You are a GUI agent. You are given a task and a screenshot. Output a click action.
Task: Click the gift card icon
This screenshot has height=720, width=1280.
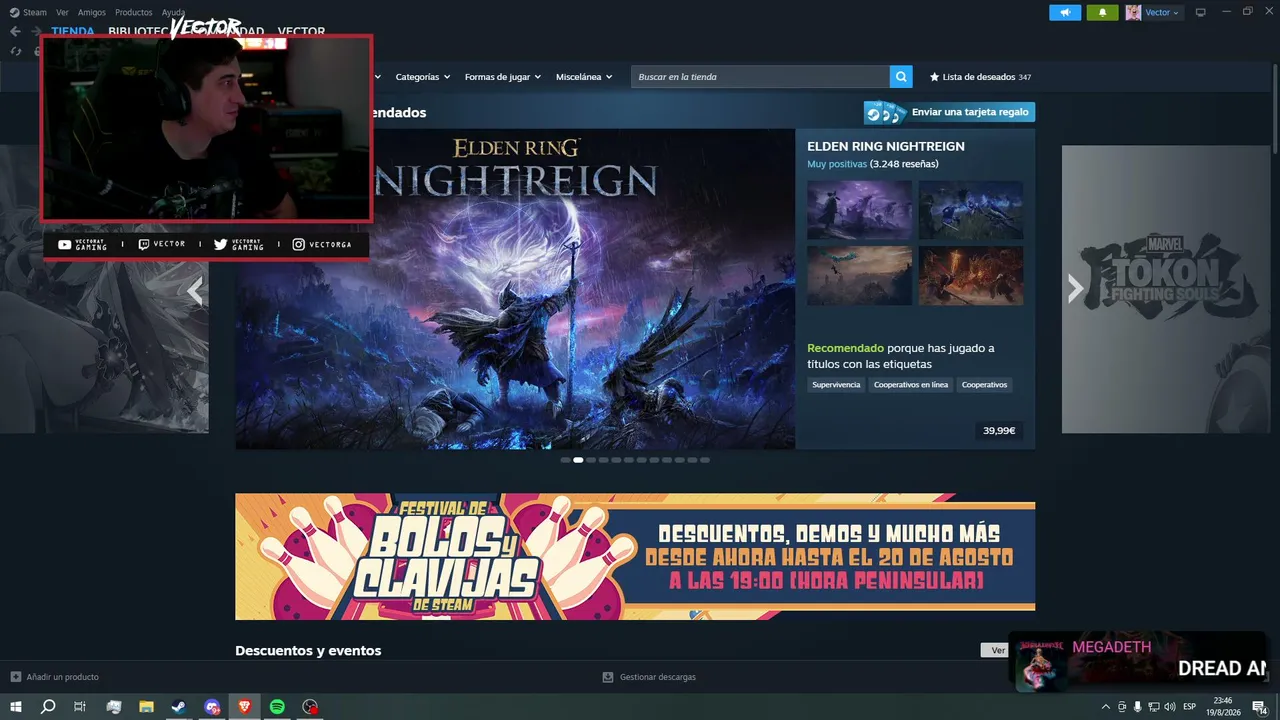coord(886,112)
